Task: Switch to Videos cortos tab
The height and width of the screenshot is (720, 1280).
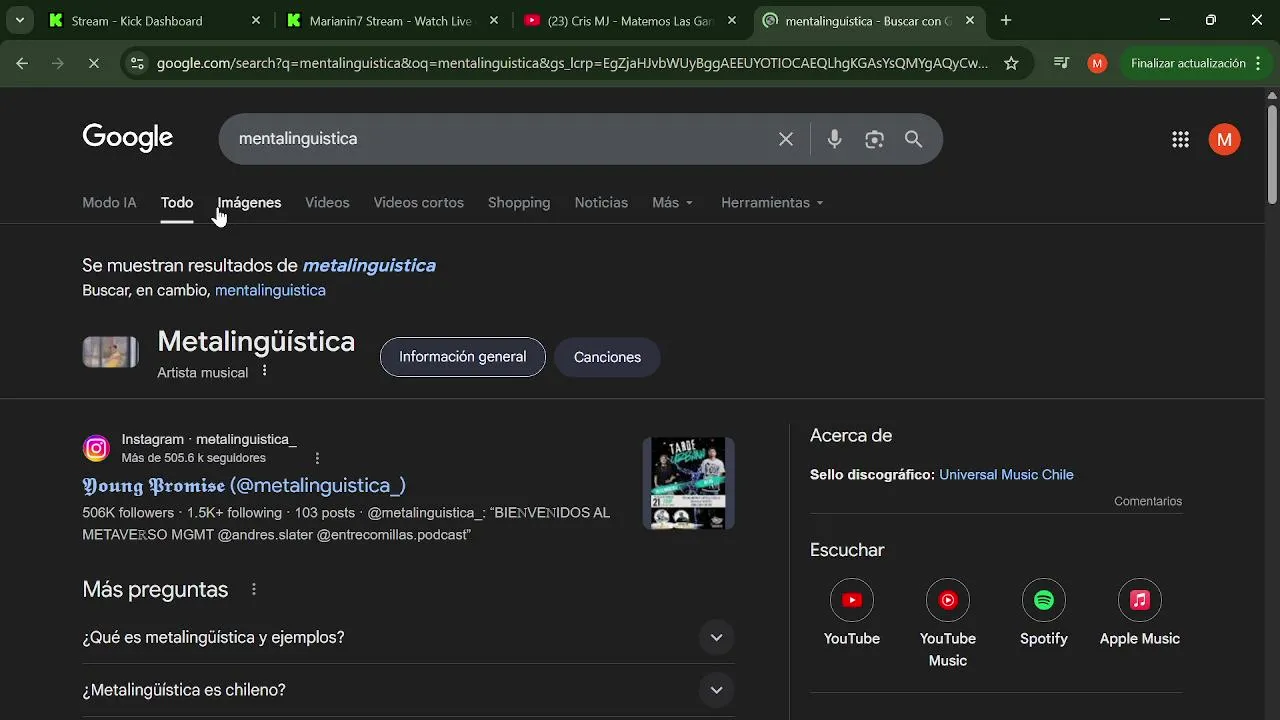Action: click(418, 203)
